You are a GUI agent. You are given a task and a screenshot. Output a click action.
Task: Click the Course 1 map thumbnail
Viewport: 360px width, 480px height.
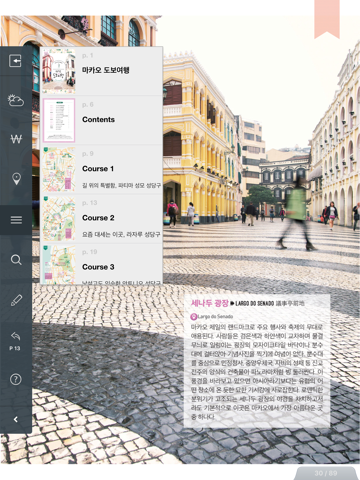point(59,169)
